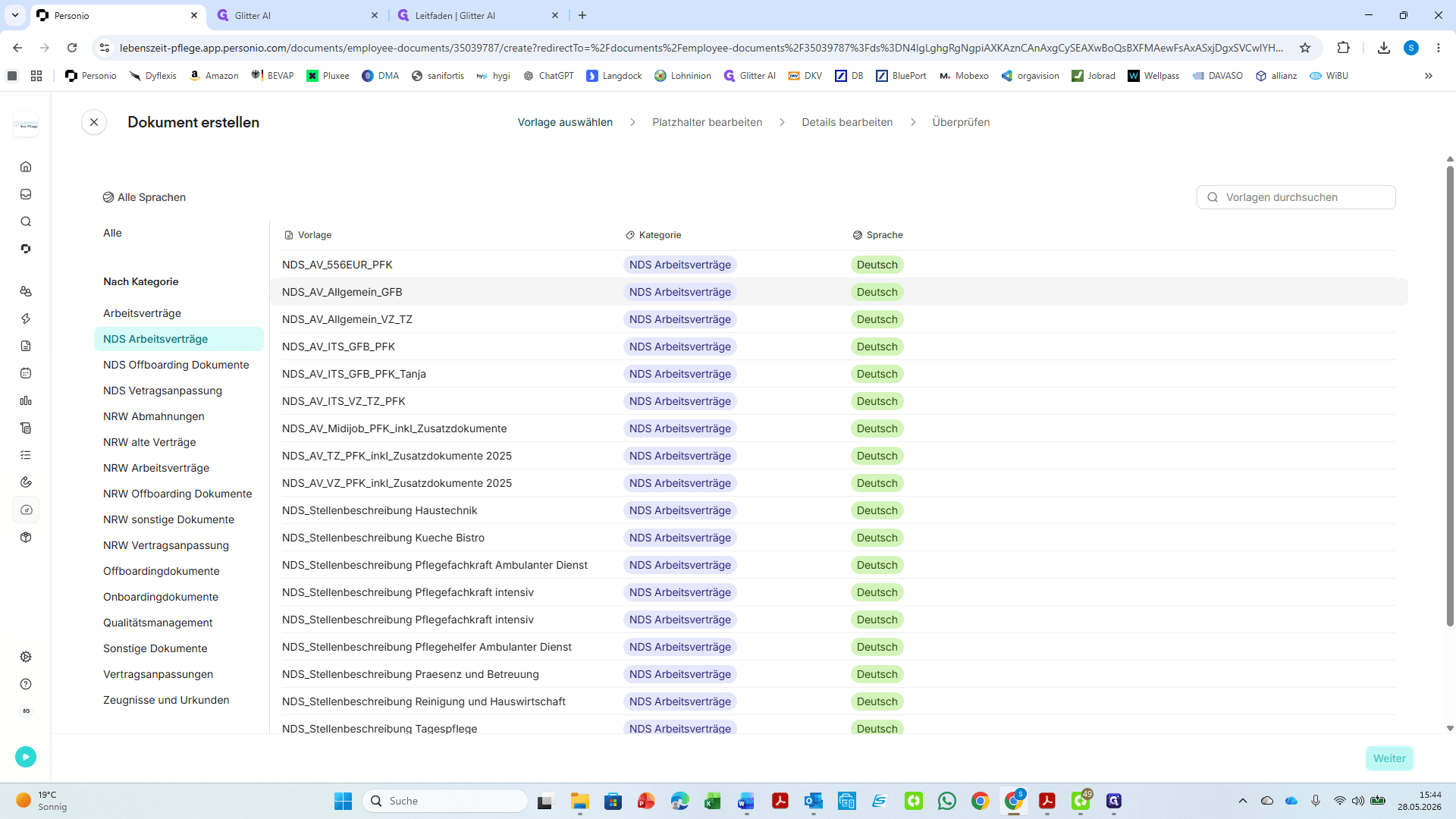Viewport: 1456px width, 819px height.
Task: Open Excel from the taskbar
Action: coord(713,801)
